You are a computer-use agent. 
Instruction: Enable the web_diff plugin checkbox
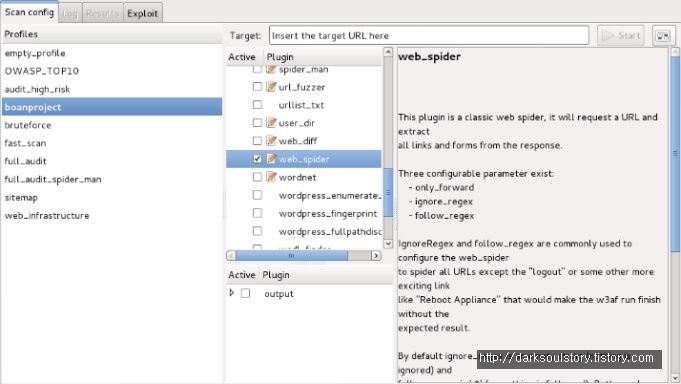[x=257, y=141]
